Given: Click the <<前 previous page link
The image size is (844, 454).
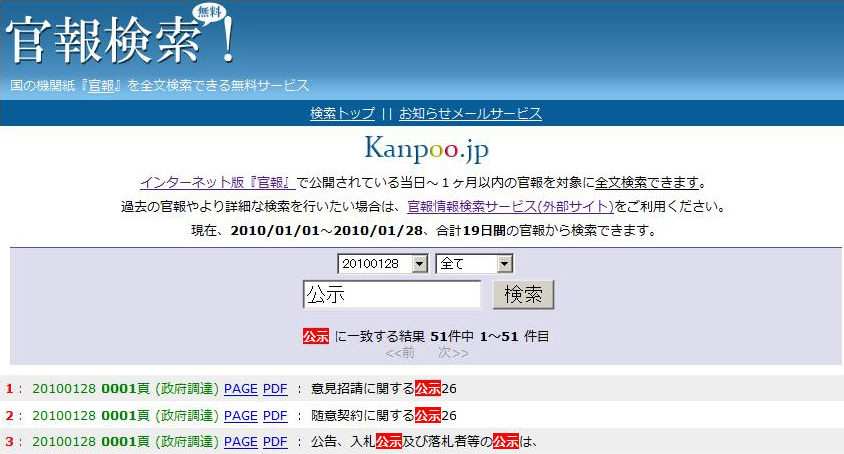Looking at the screenshot, I should [400, 353].
